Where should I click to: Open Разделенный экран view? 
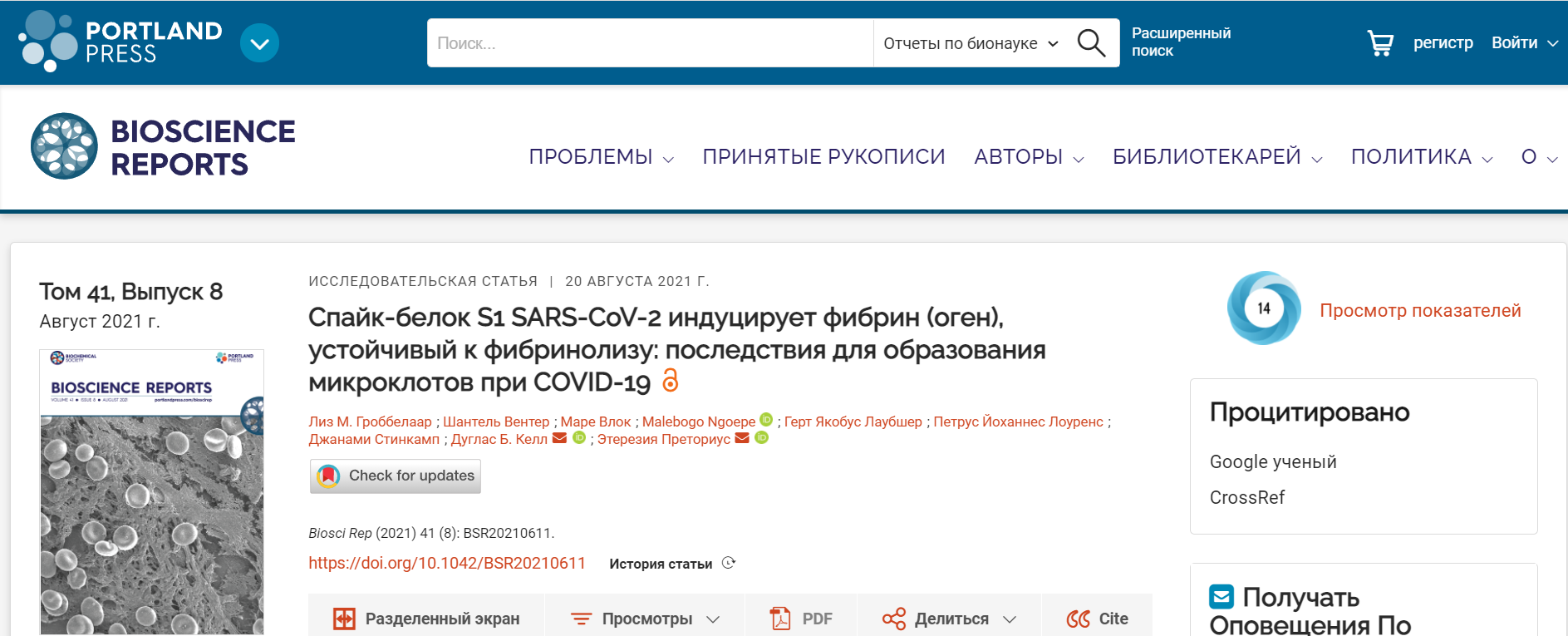click(x=426, y=619)
